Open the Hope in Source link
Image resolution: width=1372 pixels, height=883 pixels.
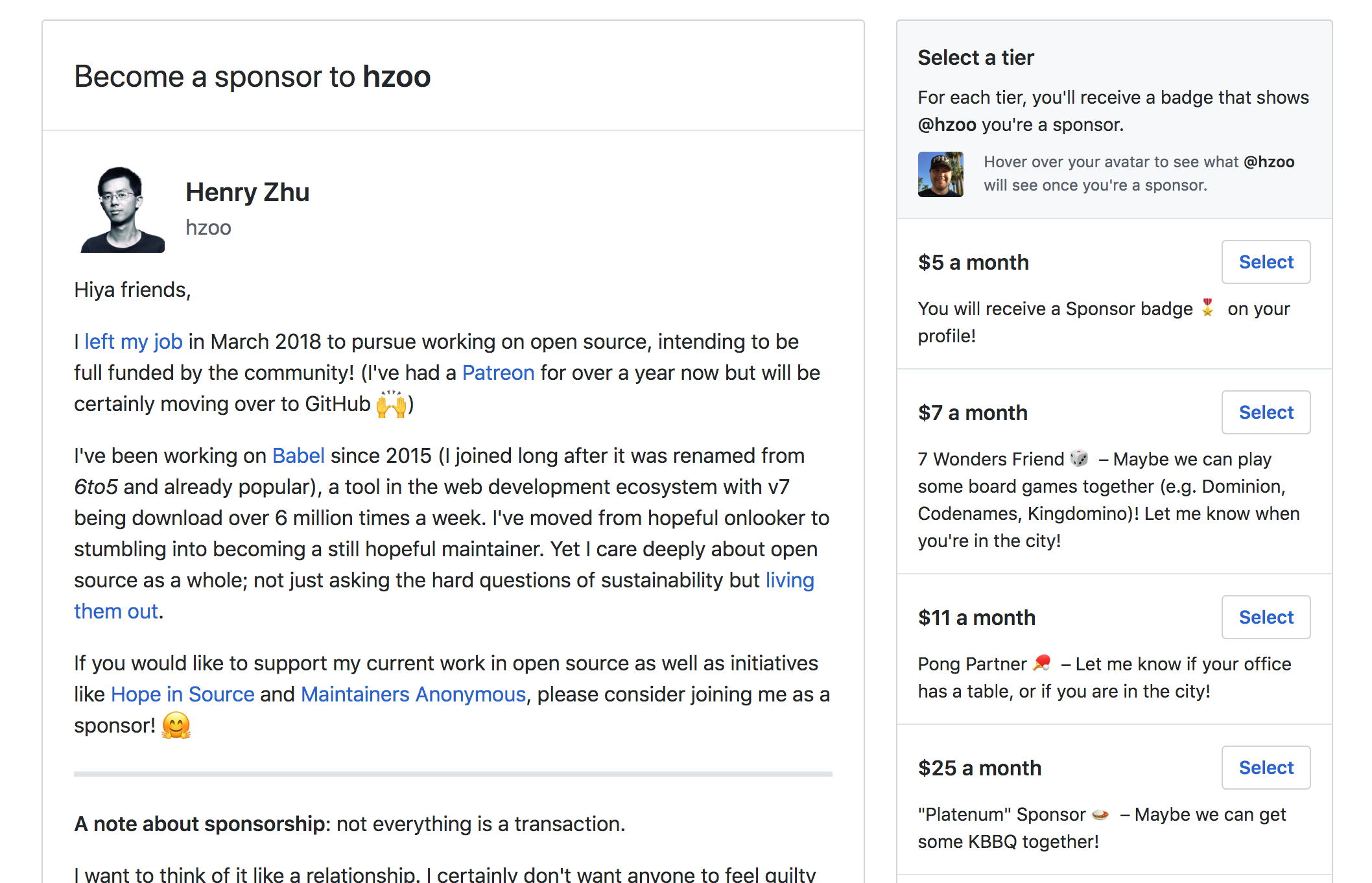click(183, 694)
